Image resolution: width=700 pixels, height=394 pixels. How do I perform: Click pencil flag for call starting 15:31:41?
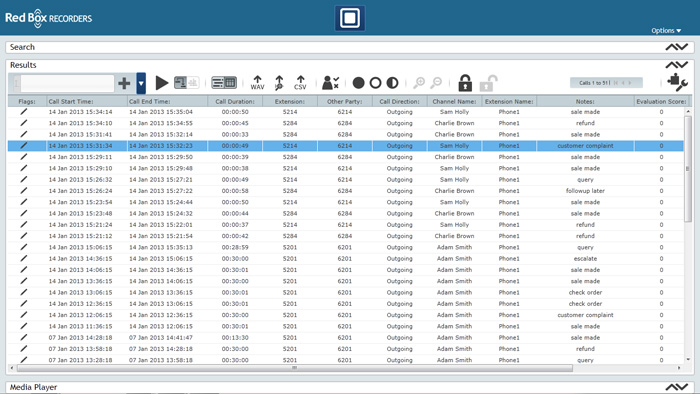[24, 134]
